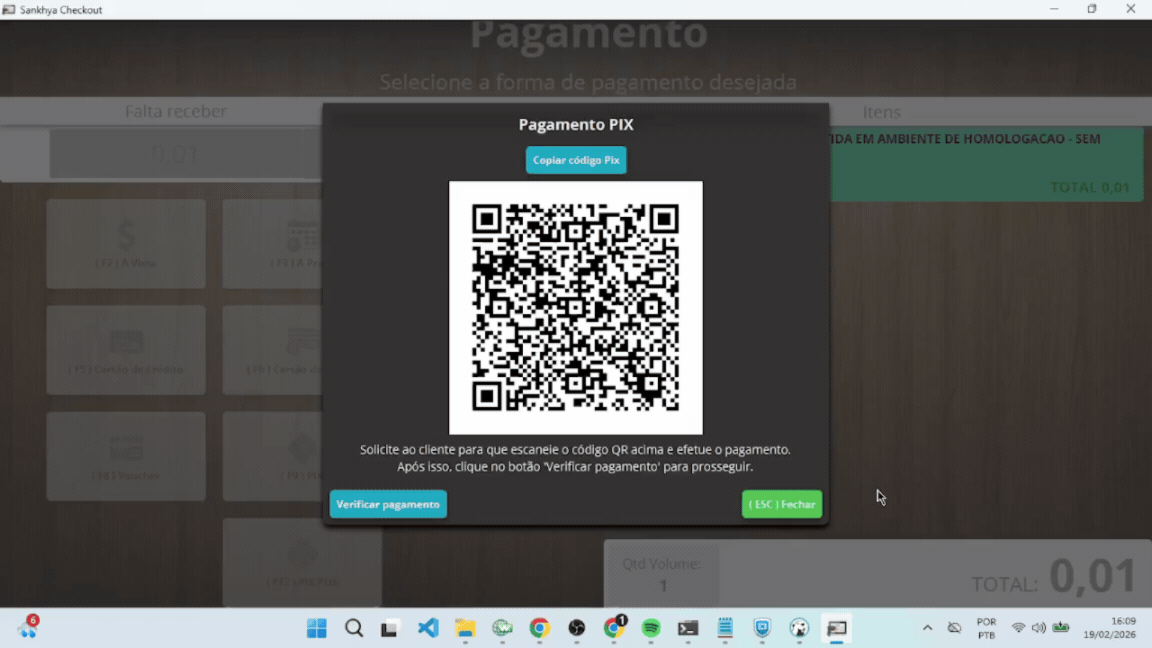The image size is (1152, 648).
Task: Copy the Pix code with Copiar código Pix
Action: click(575, 159)
